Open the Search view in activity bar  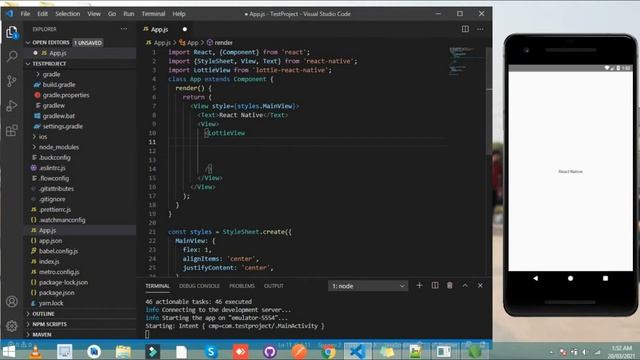coord(12,56)
